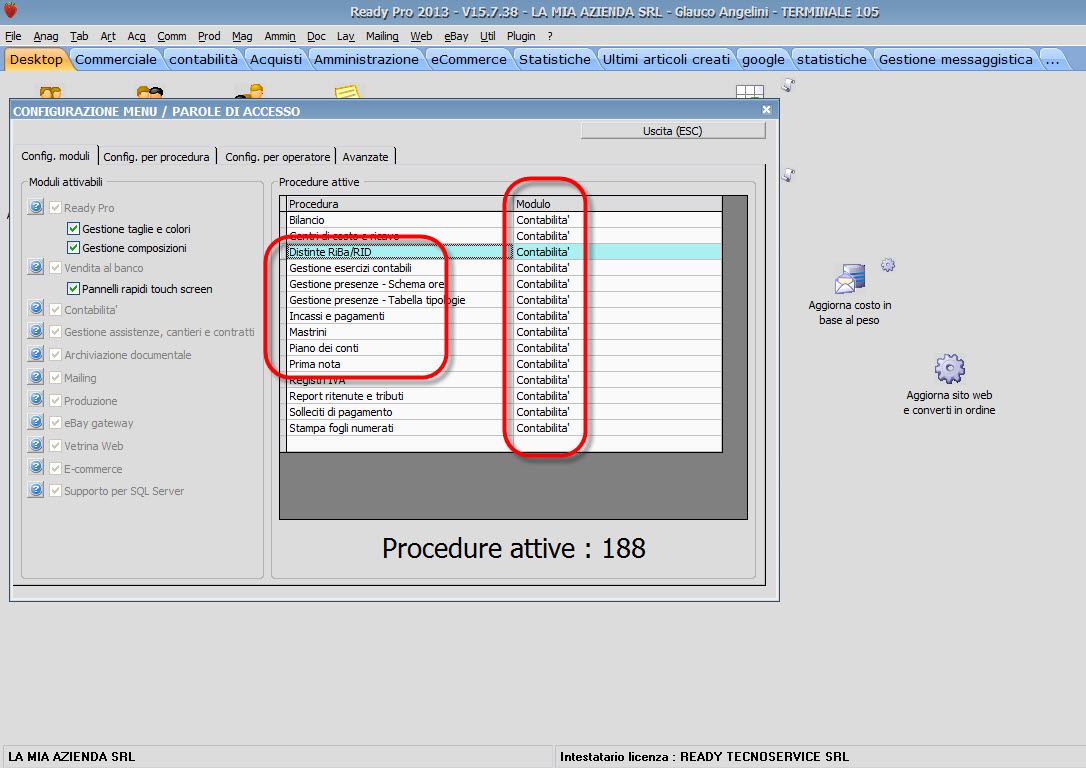Select the Bilancio procedure row
Screen dimensions: 1086x768
click(504, 220)
